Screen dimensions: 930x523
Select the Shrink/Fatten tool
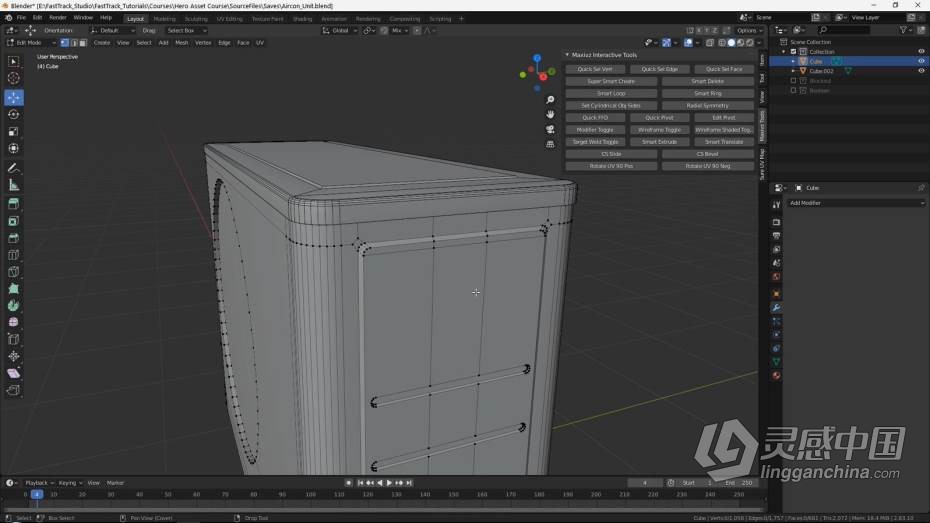click(x=14, y=356)
